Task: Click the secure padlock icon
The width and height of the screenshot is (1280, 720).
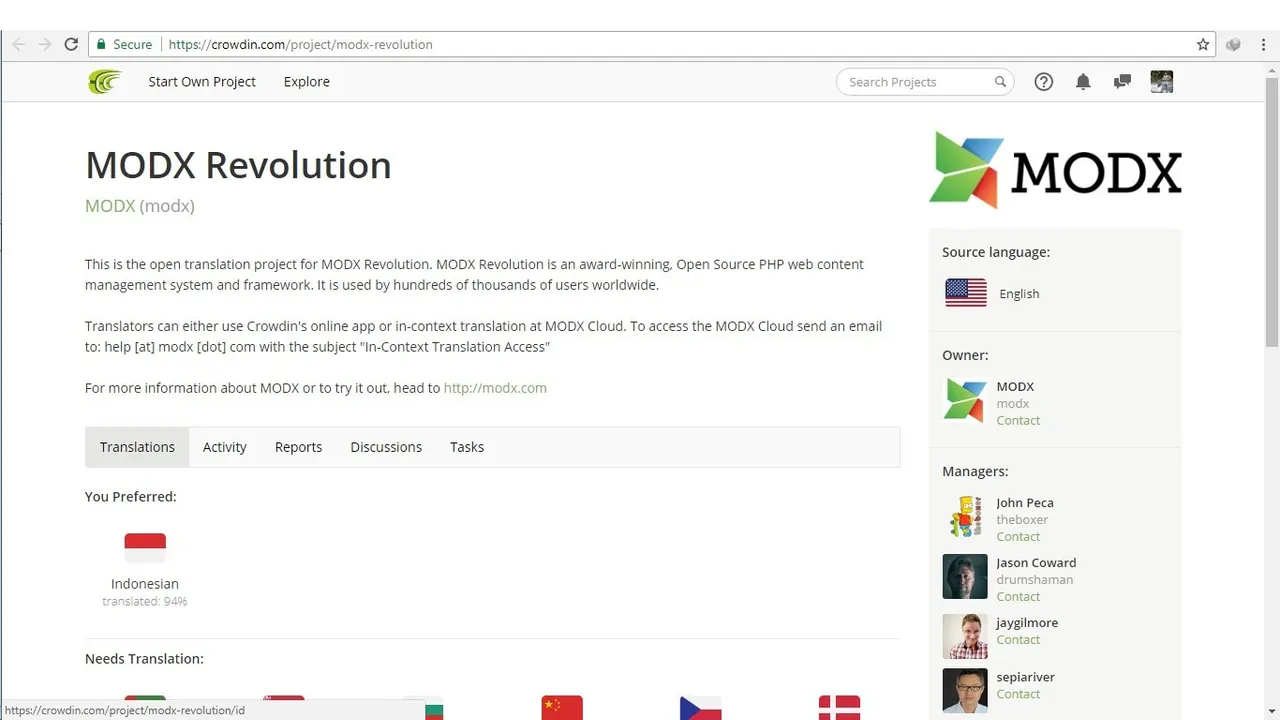Action: point(100,44)
